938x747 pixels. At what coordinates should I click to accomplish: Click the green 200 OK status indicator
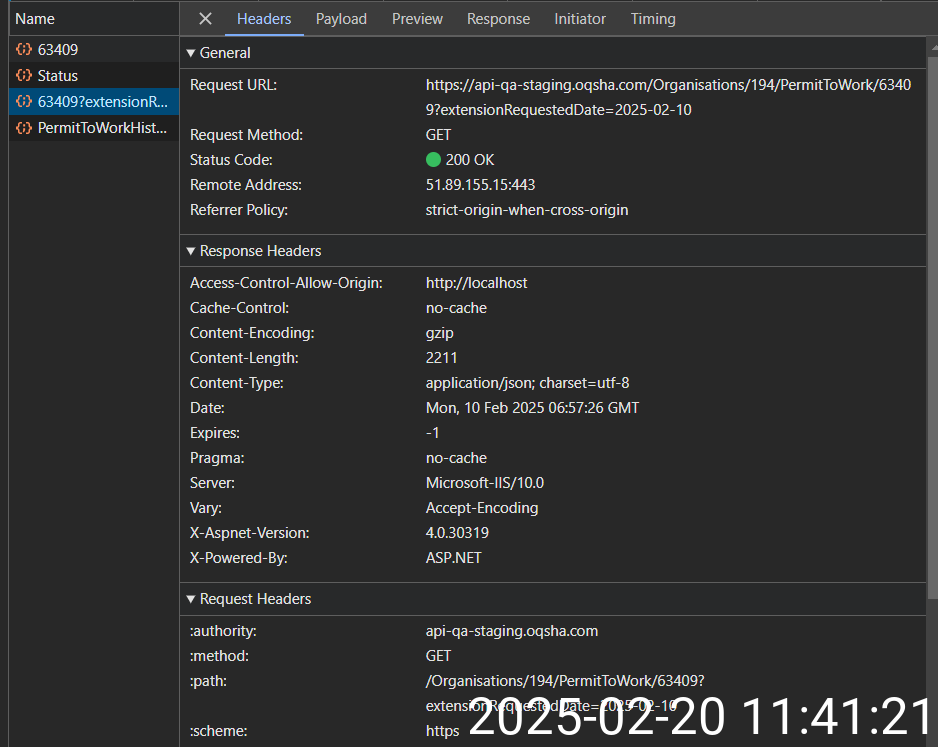point(433,160)
